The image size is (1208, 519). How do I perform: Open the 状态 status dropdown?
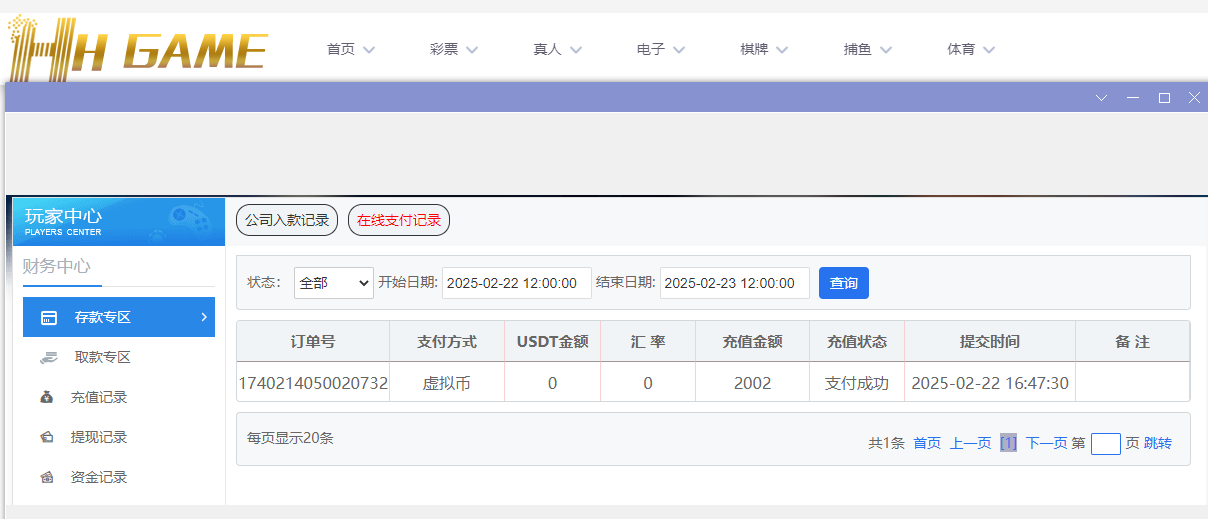[x=333, y=283]
